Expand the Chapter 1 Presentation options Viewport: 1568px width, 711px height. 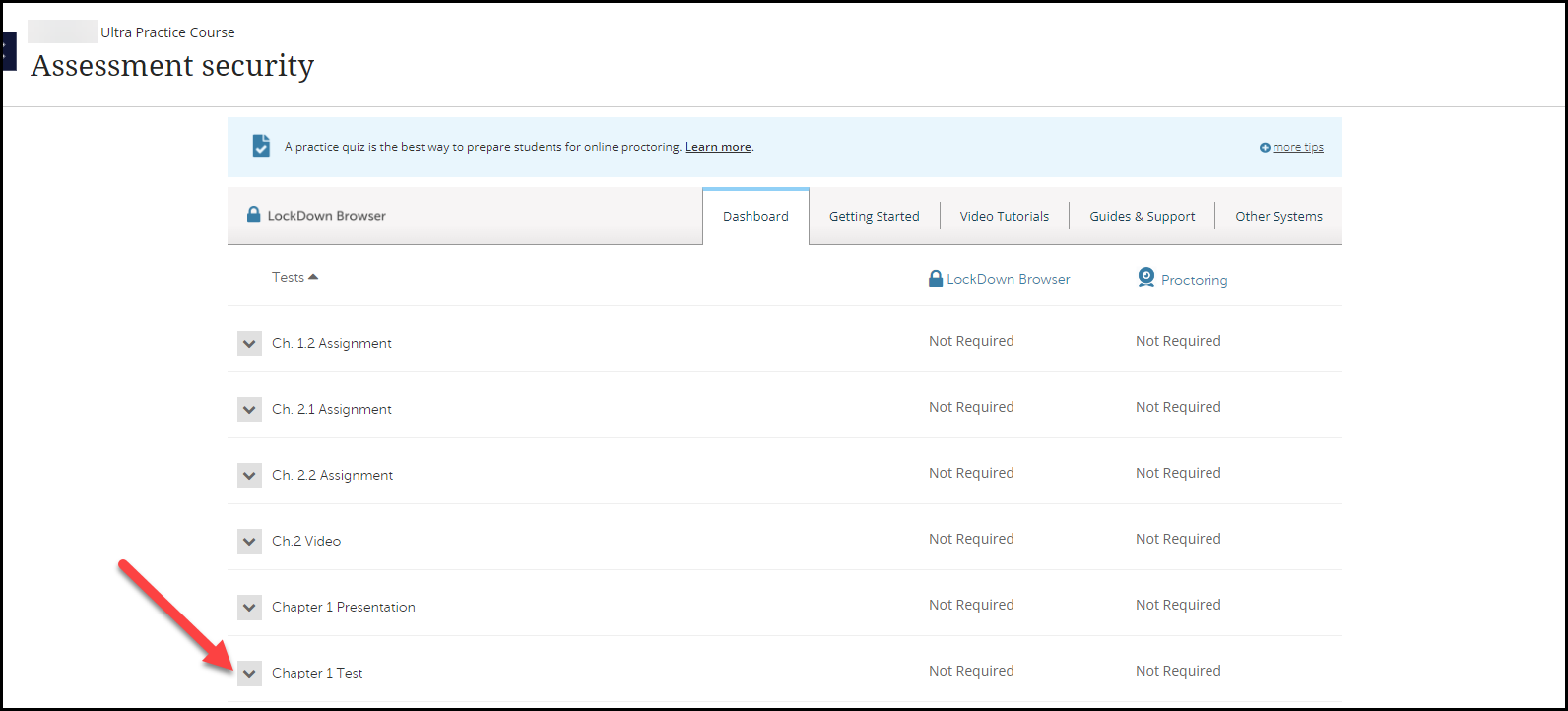[x=249, y=608]
